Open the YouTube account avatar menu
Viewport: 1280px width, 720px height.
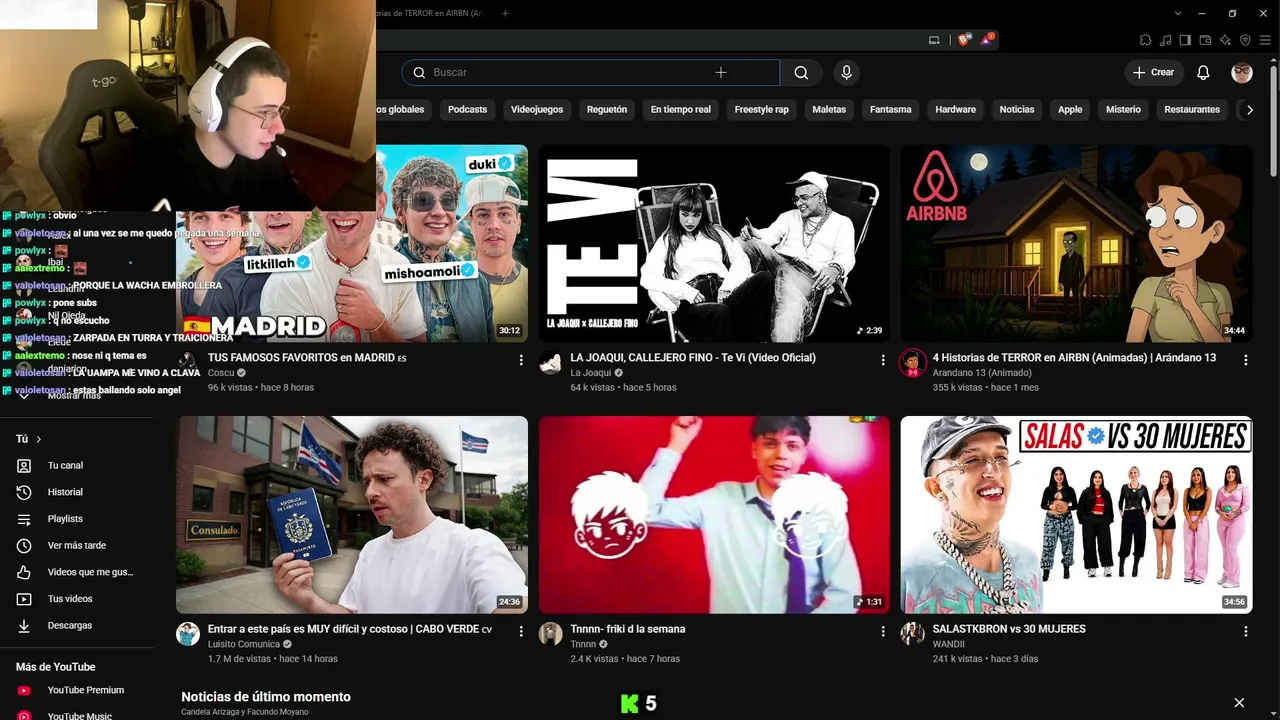(1242, 72)
